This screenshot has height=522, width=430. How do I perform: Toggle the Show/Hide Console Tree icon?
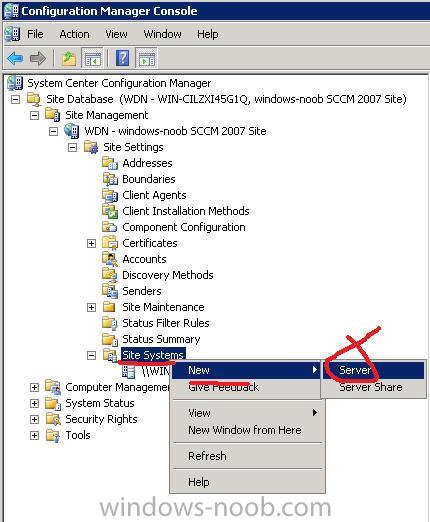93,58
